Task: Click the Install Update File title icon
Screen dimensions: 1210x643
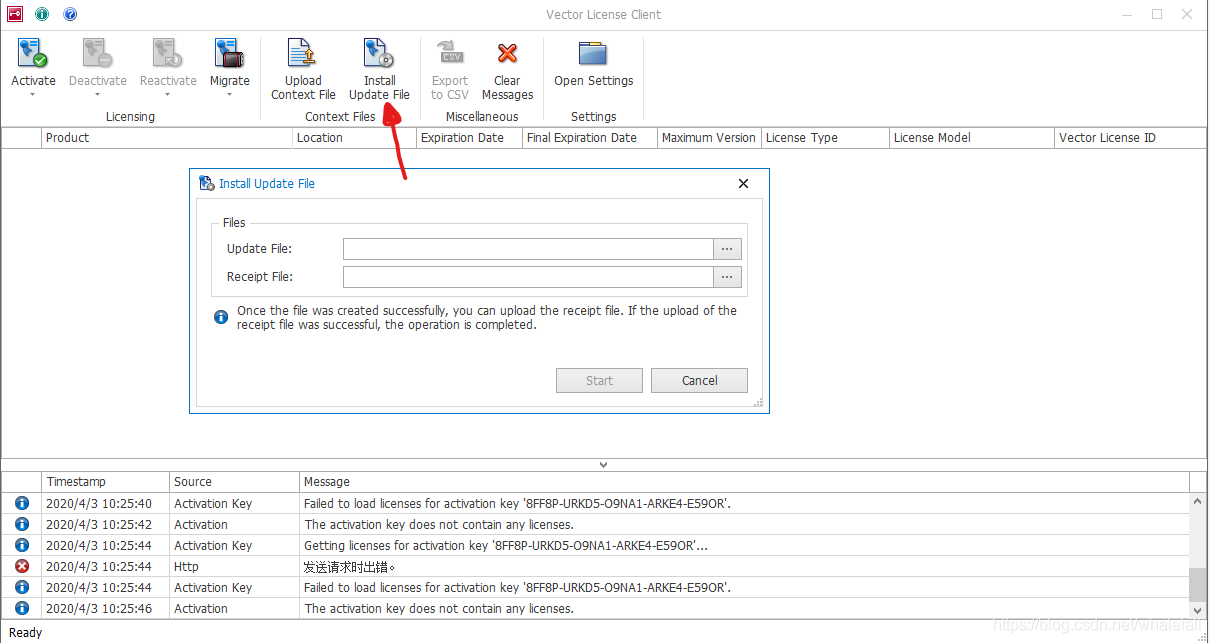Action: point(207,184)
